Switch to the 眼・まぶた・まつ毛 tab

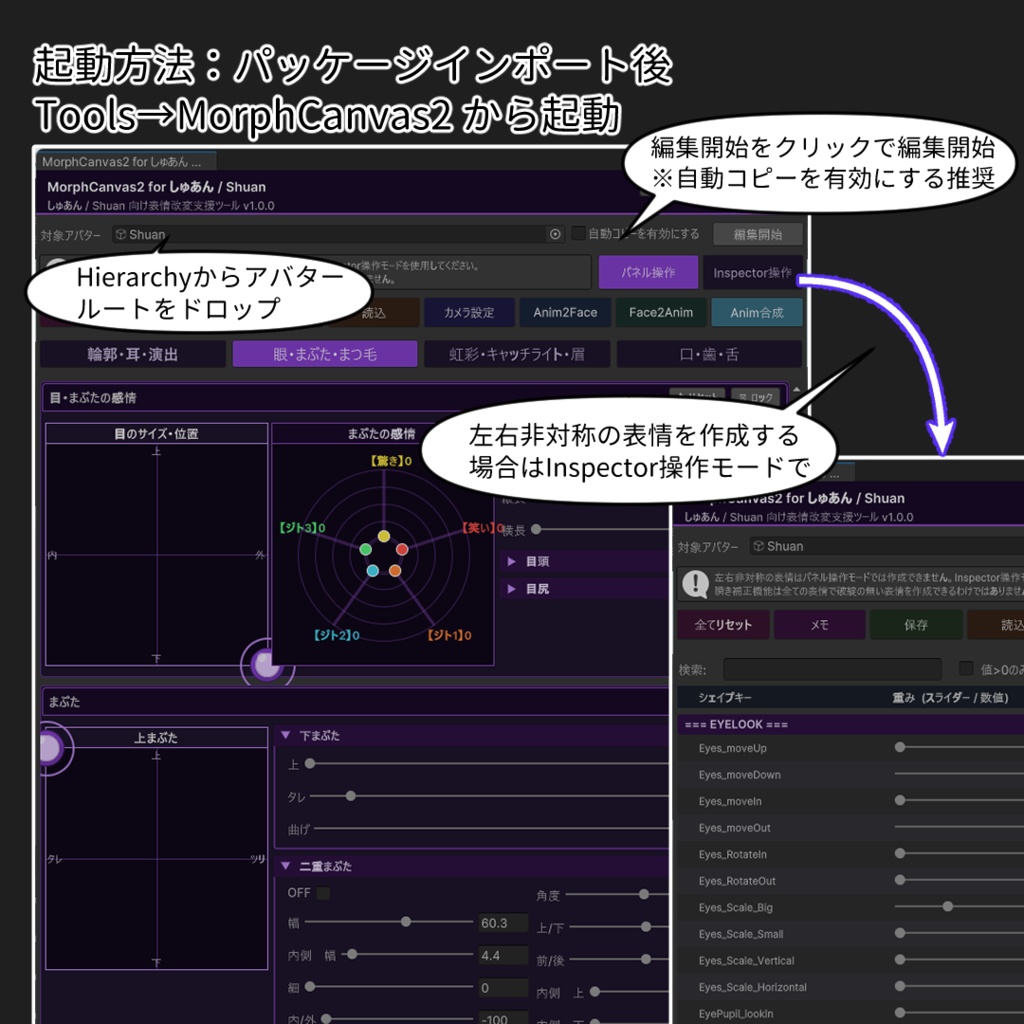click(x=325, y=354)
